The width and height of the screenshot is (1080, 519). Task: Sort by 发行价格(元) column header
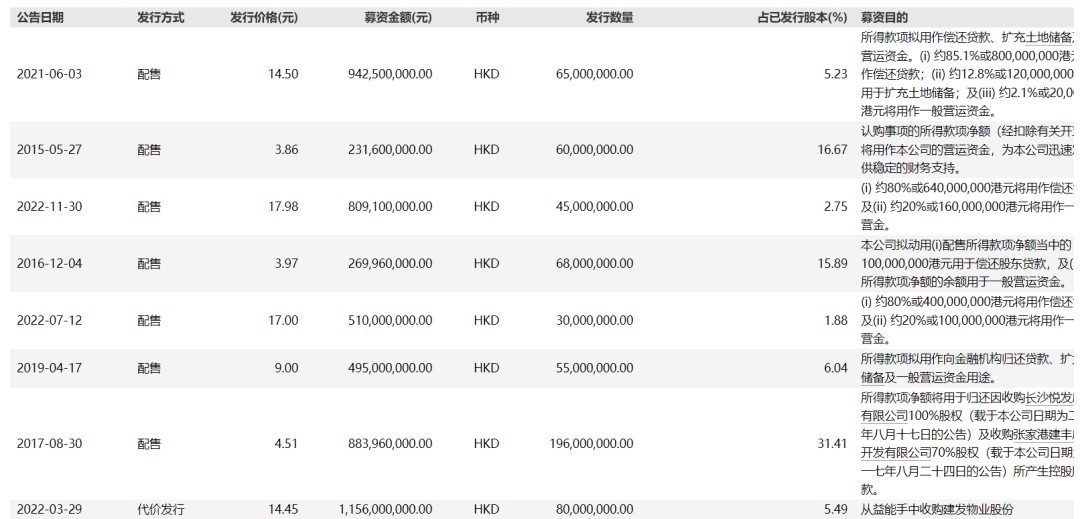pos(263,18)
